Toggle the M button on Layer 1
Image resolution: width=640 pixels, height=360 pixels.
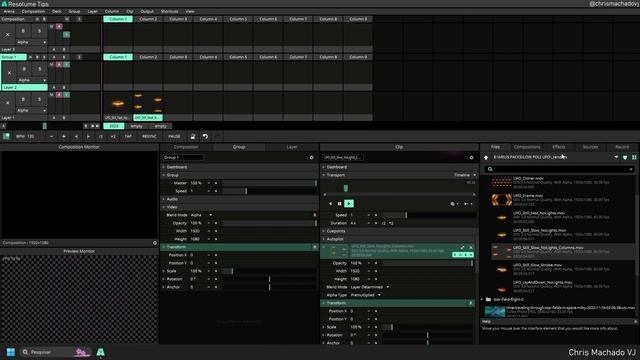pyautogui.click(x=52, y=95)
